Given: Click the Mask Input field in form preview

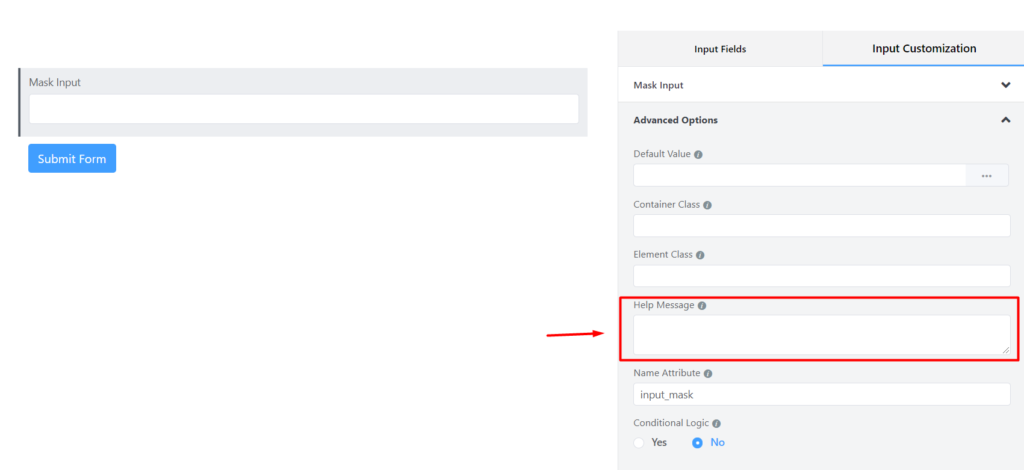Looking at the screenshot, I should tap(304, 109).
